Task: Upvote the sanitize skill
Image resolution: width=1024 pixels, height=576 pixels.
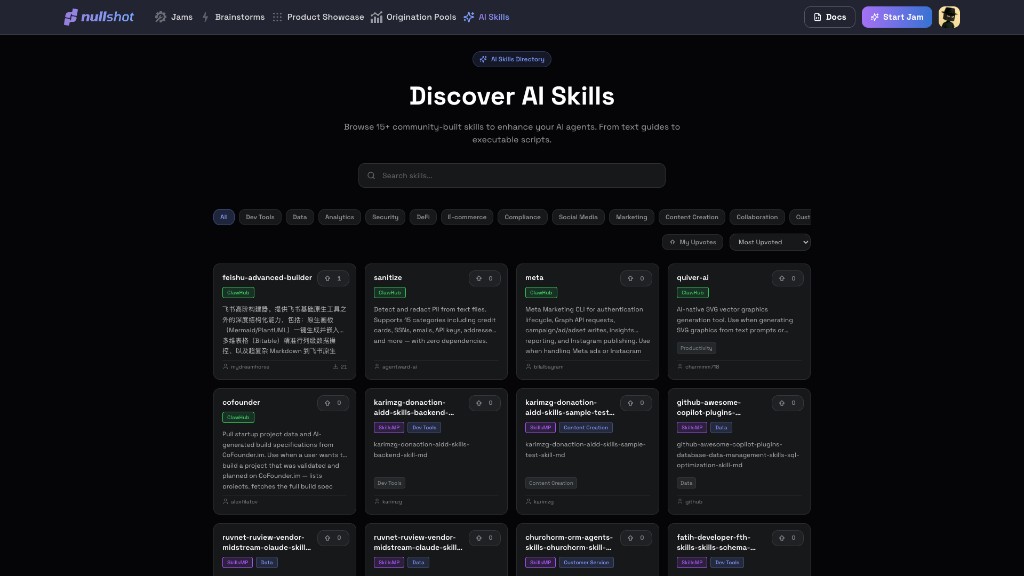Action: pyautogui.click(x=485, y=278)
